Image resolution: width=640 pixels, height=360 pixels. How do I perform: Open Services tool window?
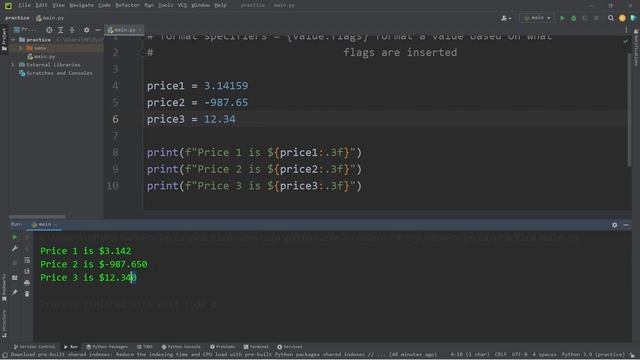pos(290,347)
